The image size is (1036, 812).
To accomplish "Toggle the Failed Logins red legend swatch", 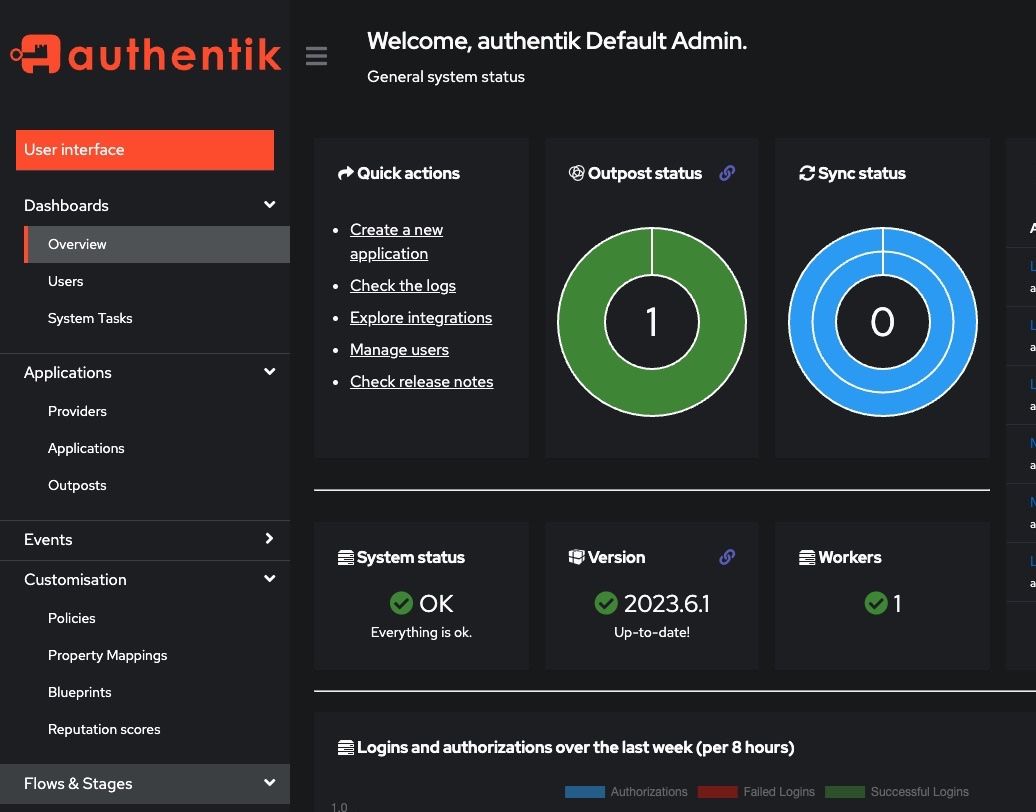I will pyautogui.click(x=718, y=792).
